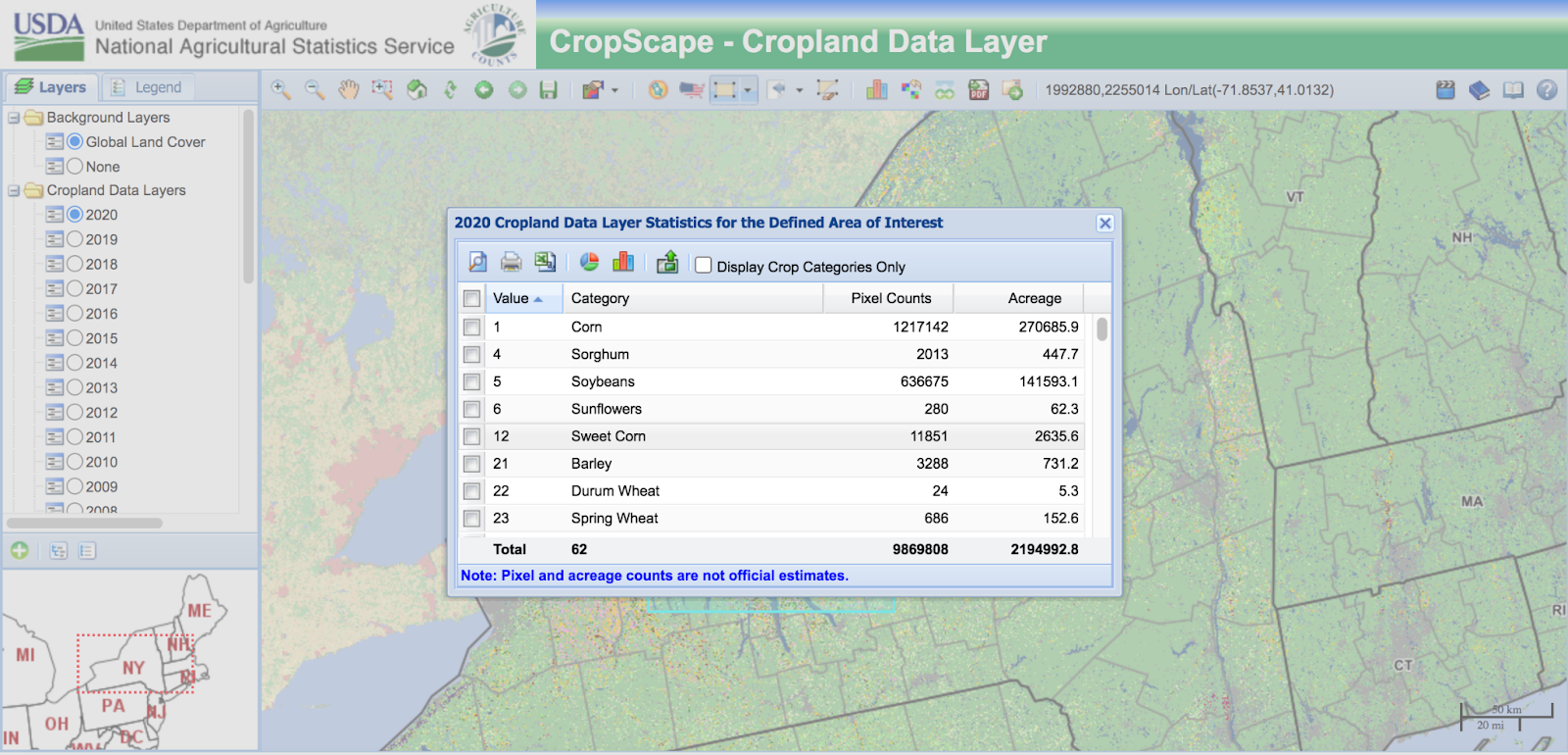1568x755 pixels.
Task: Click the green chain-link icon in toolbar
Action: [x=945, y=91]
